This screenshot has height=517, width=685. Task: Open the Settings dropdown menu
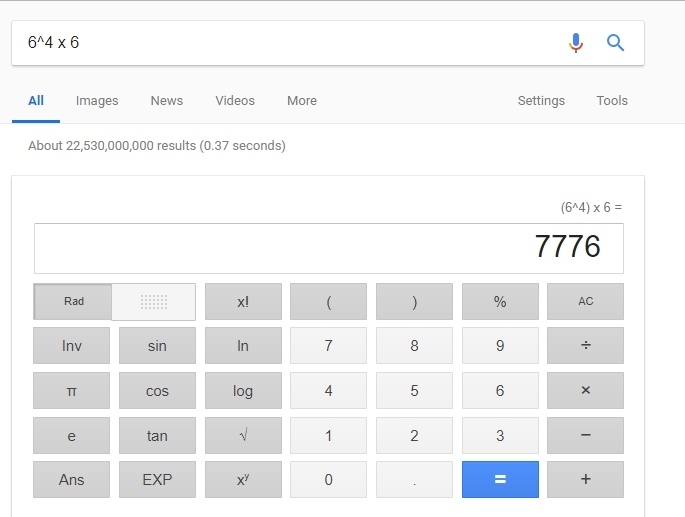click(541, 101)
